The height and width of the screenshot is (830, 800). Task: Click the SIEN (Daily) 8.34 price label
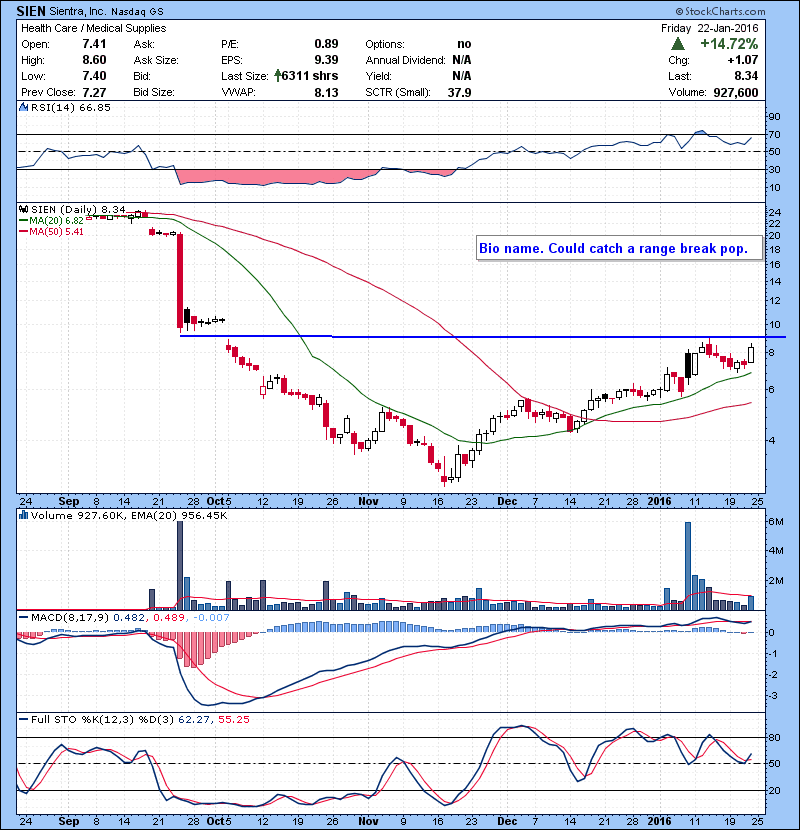(x=78, y=209)
